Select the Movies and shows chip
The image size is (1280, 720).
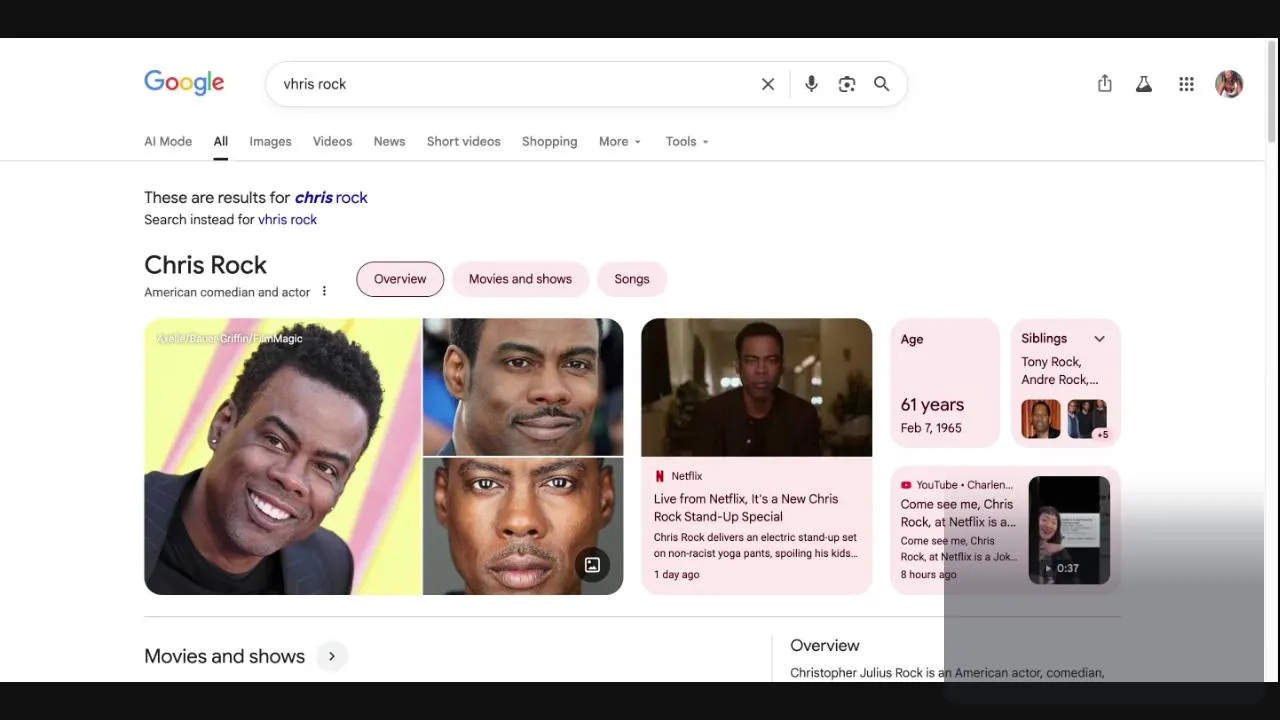point(520,279)
